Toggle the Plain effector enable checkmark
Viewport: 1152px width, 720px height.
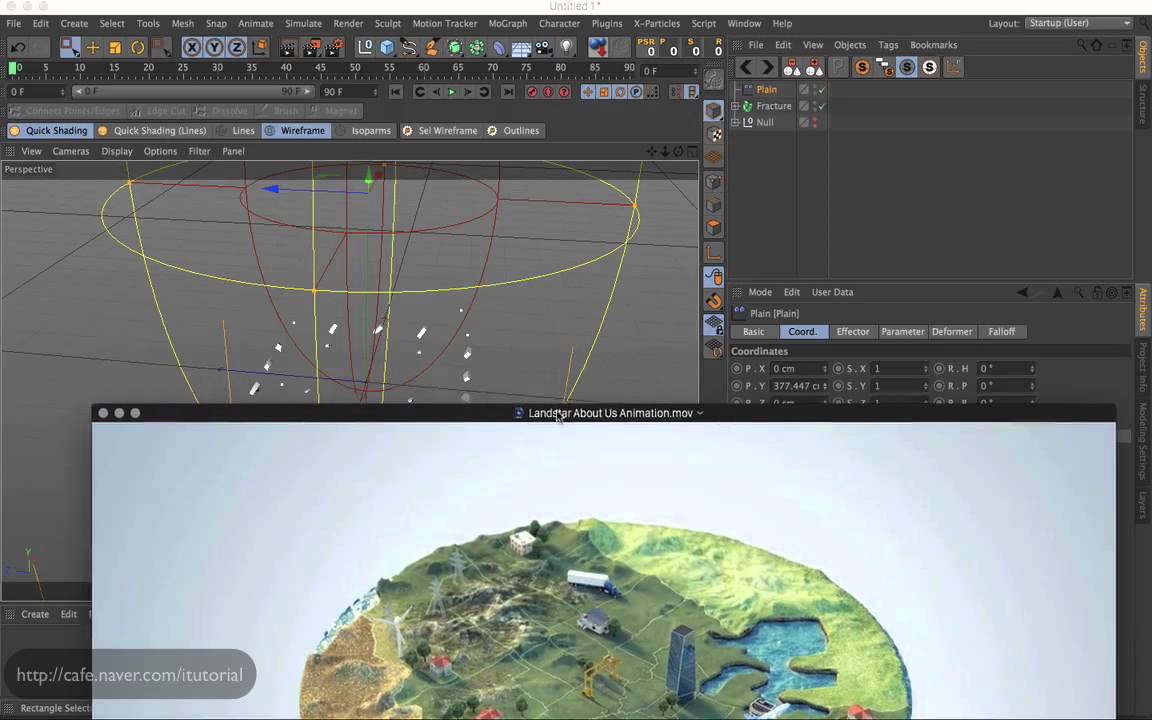pos(821,90)
